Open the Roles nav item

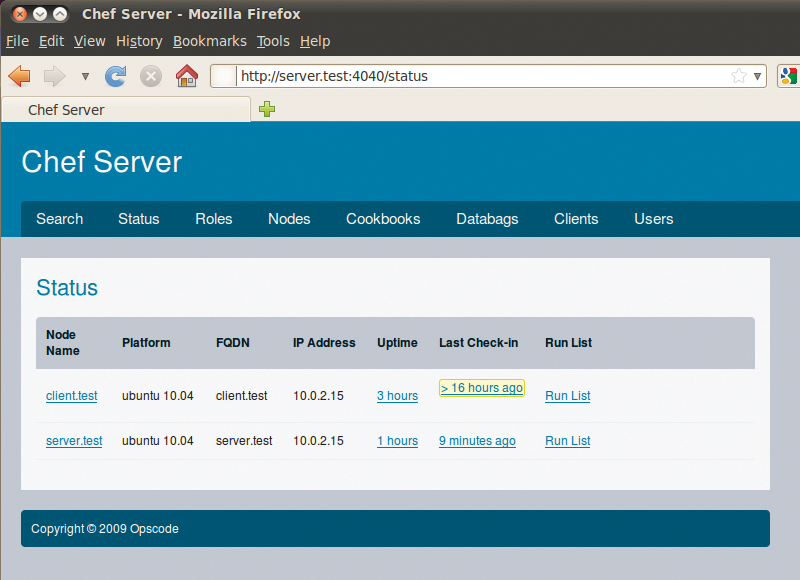coord(214,219)
